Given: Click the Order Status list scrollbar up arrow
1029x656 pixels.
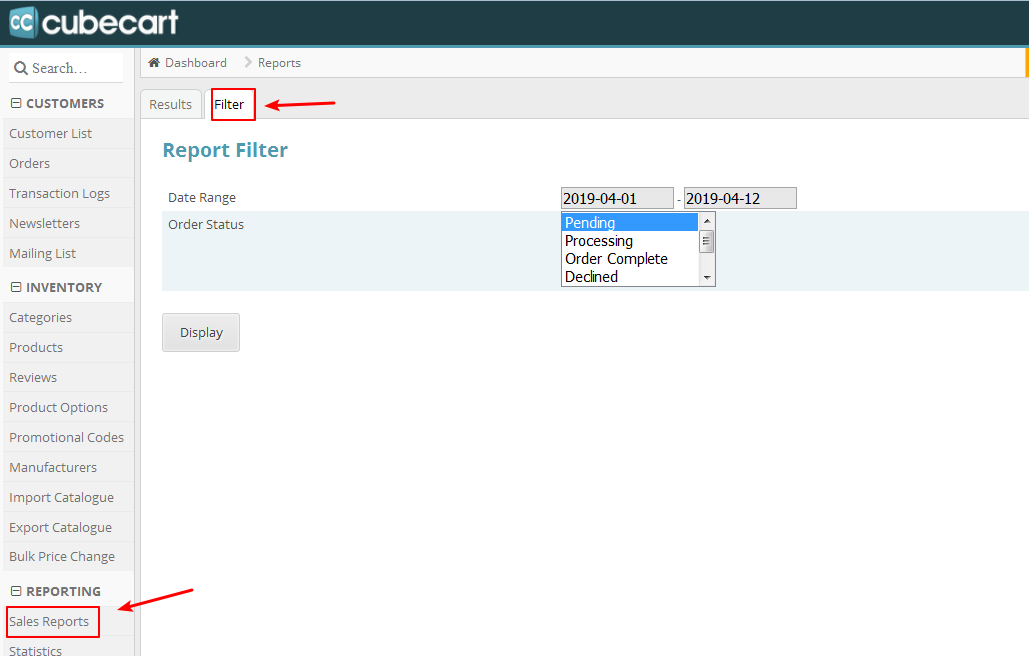Looking at the screenshot, I should click(x=706, y=221).
